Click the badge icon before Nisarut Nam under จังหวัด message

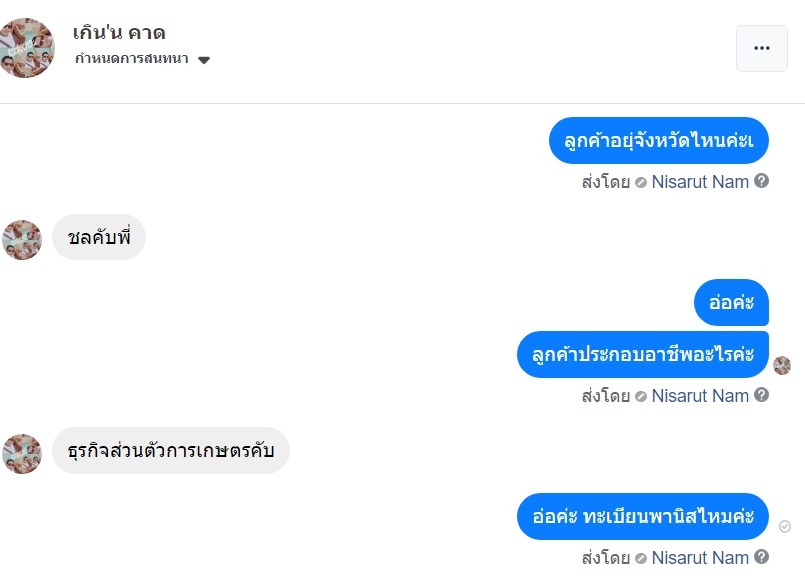(x=641, y=182)
